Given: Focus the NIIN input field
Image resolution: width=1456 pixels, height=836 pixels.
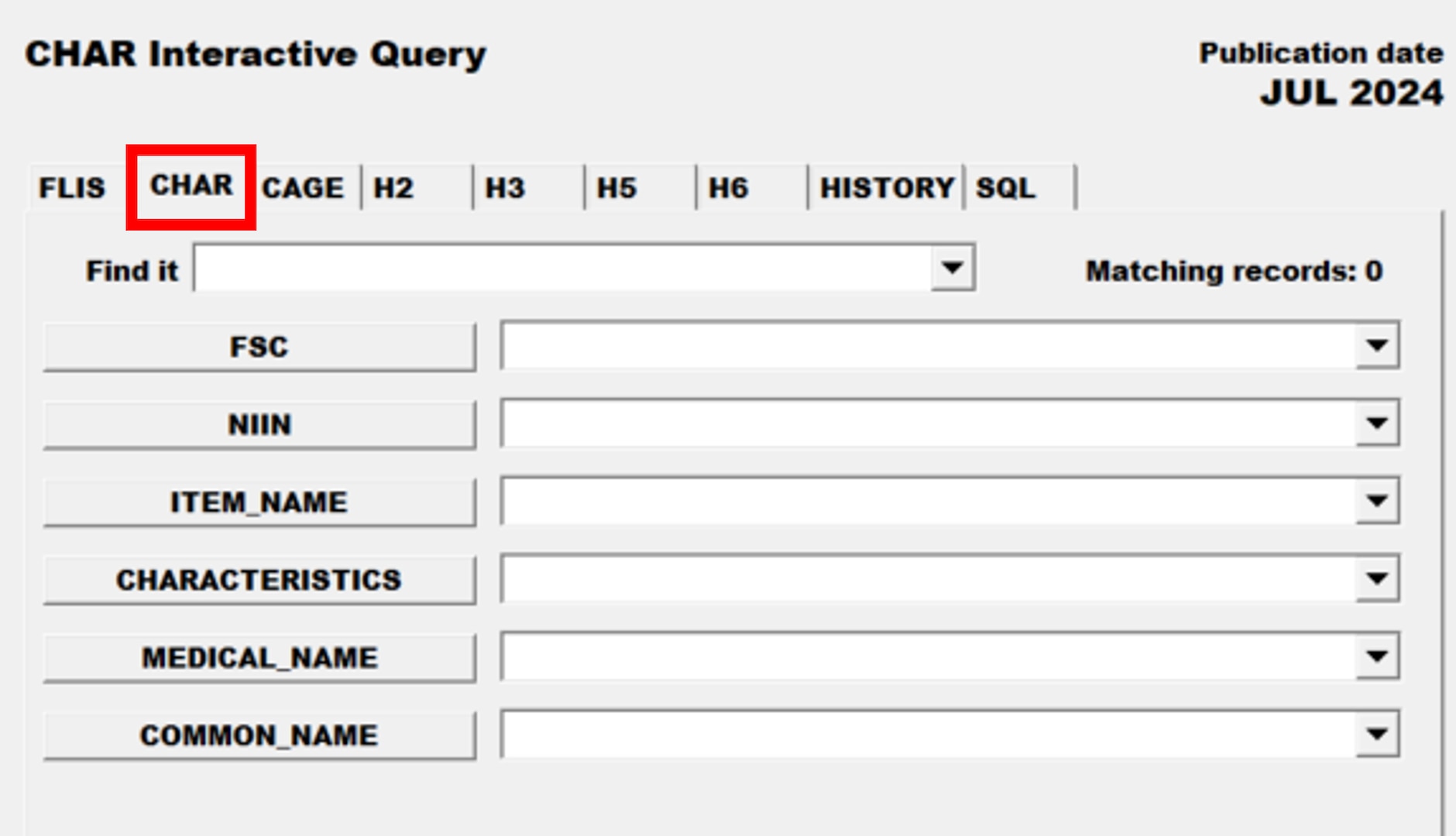Looking at the screenshot, I should (929, 423).
